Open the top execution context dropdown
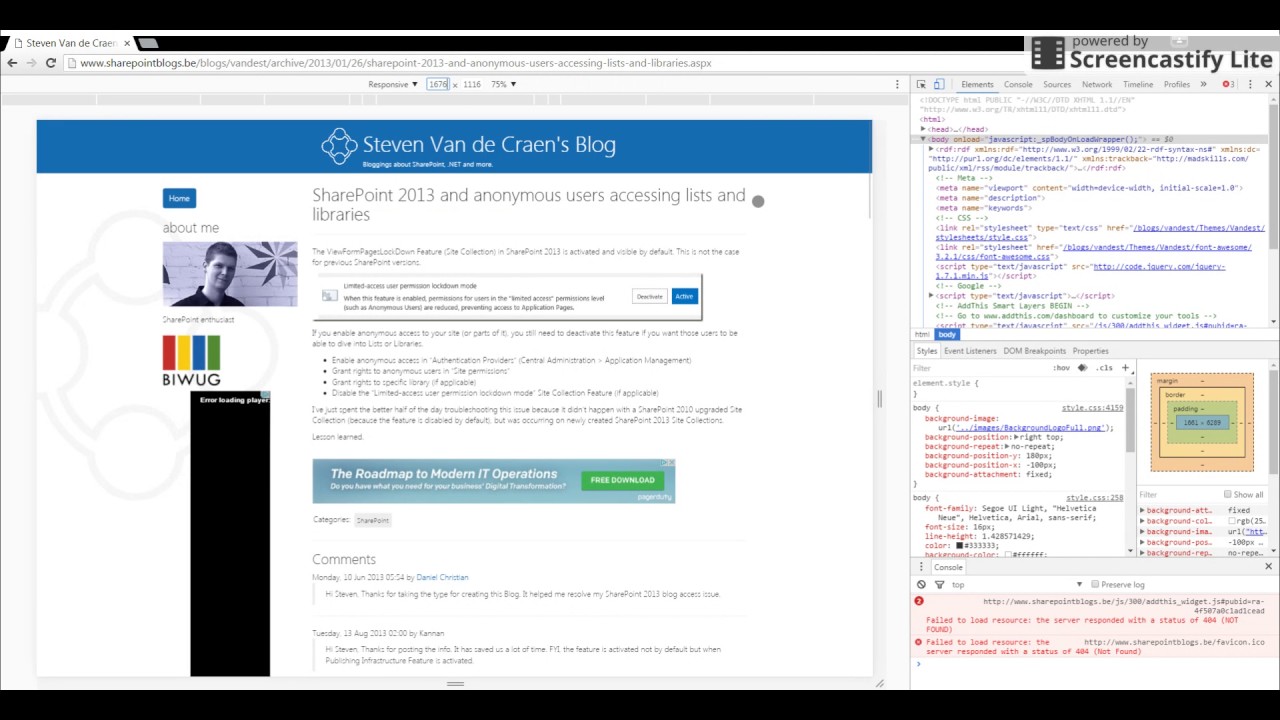1280x720 pixels. 1016,584
